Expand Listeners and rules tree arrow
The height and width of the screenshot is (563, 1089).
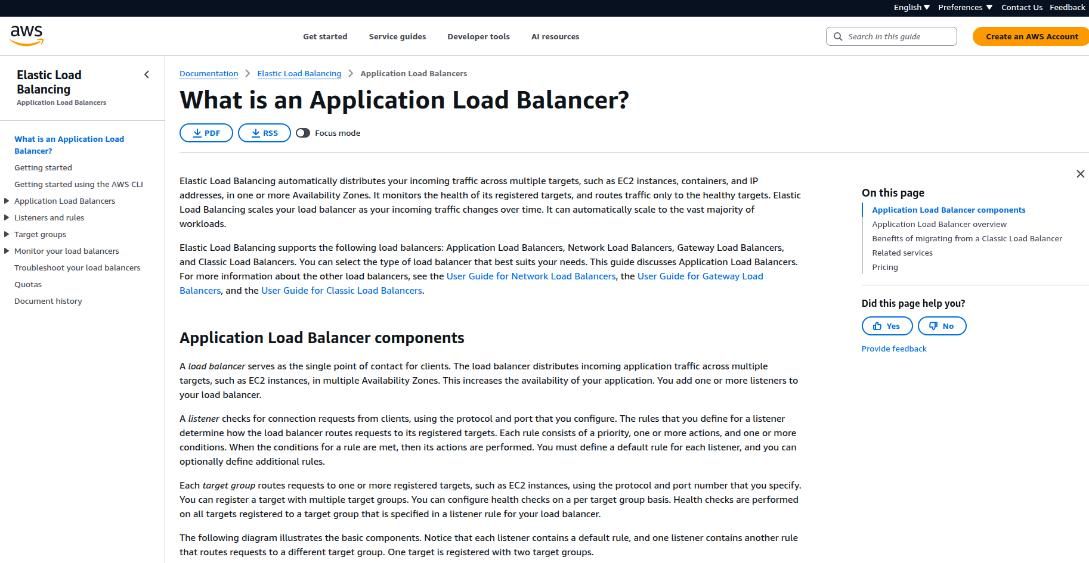tap(7, 218)
